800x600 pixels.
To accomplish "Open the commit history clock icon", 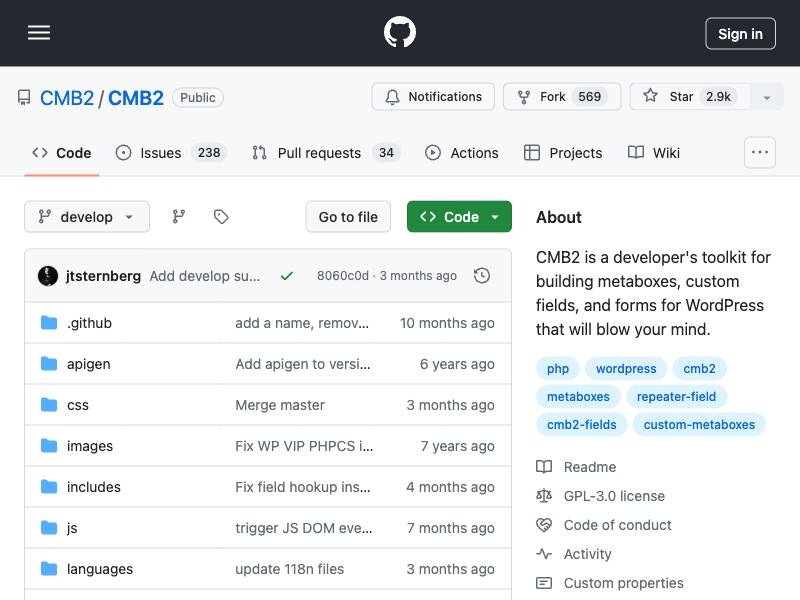I will click(482, 276).
